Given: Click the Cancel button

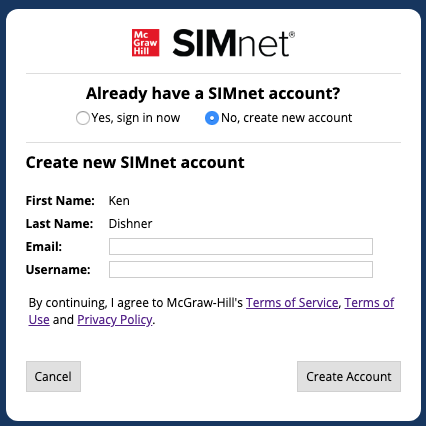Looking at the screenshot, I should (53, 376).
